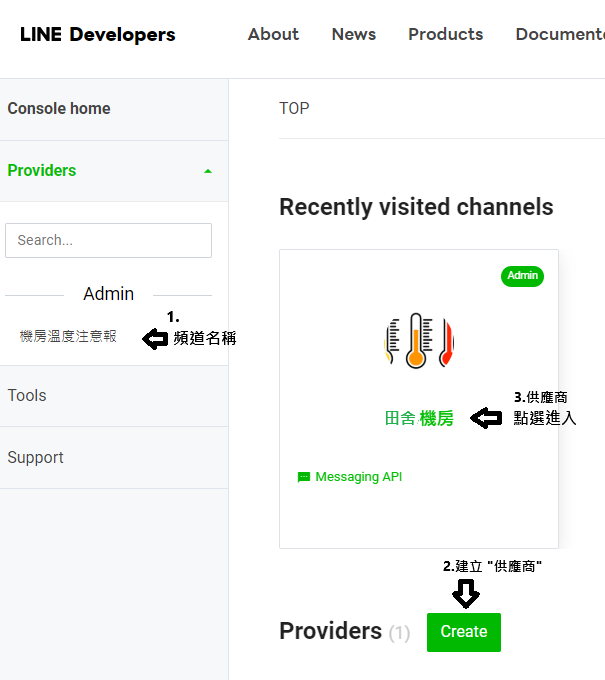Collapse the Providers sidebar section arrow
605x680 pixels.
tap(208, 171)
